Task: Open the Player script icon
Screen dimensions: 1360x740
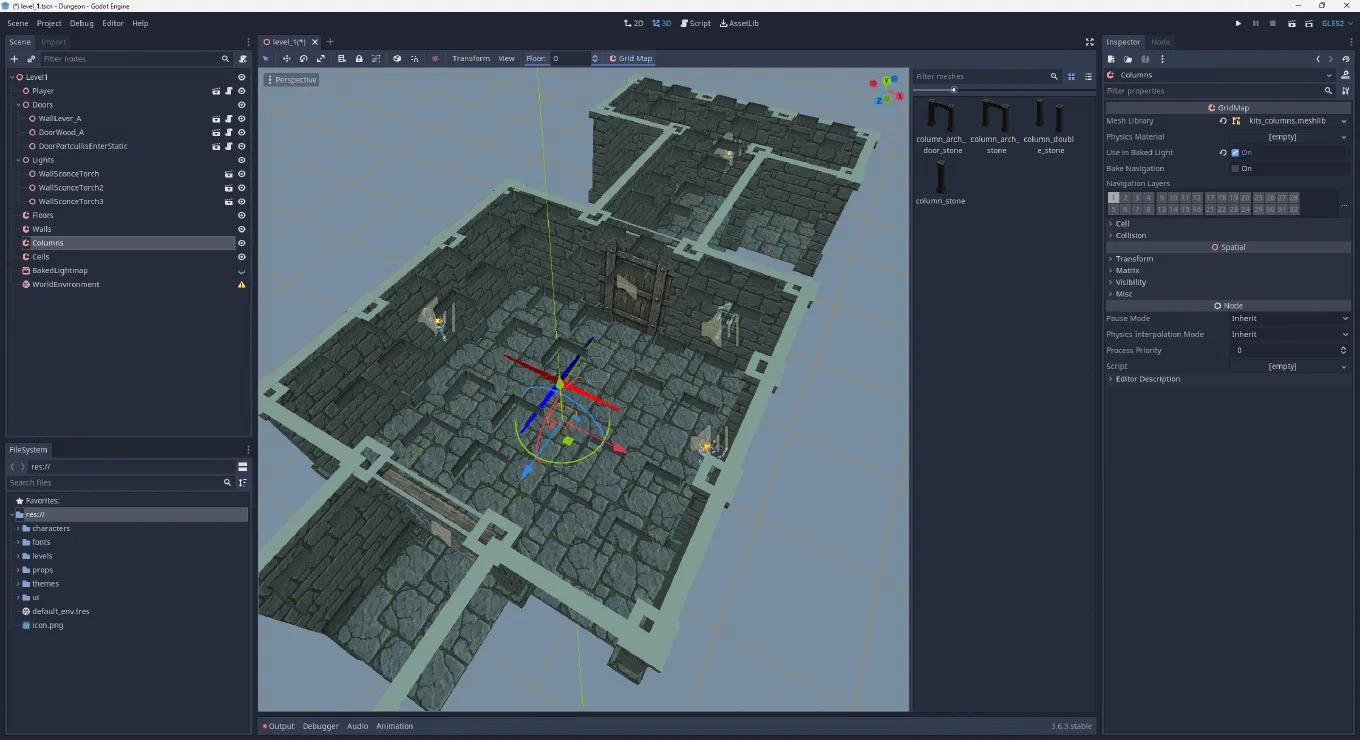Action: point(229,91)
